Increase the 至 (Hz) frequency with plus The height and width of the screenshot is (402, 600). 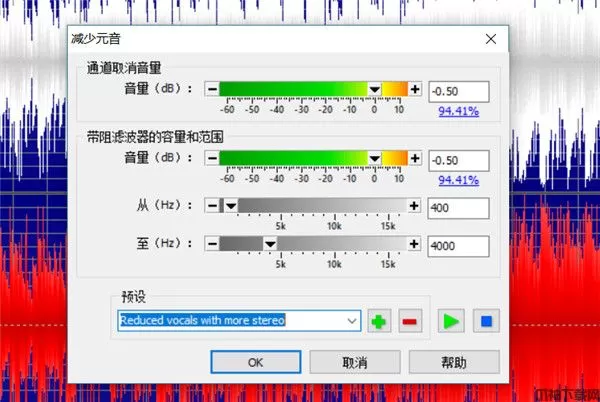(414, 244)
